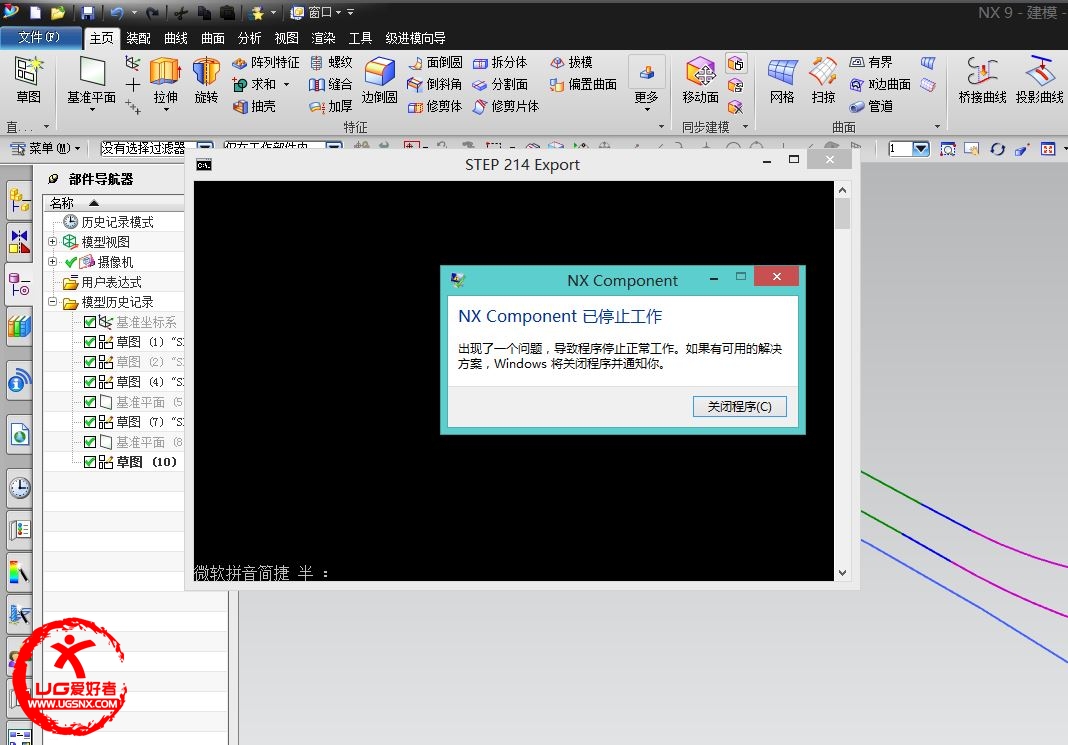Click the 阵列特征 pattern feature tool
Image resolution: width=1068 pixels, height=745 pixels.
(x=266, y=63)
